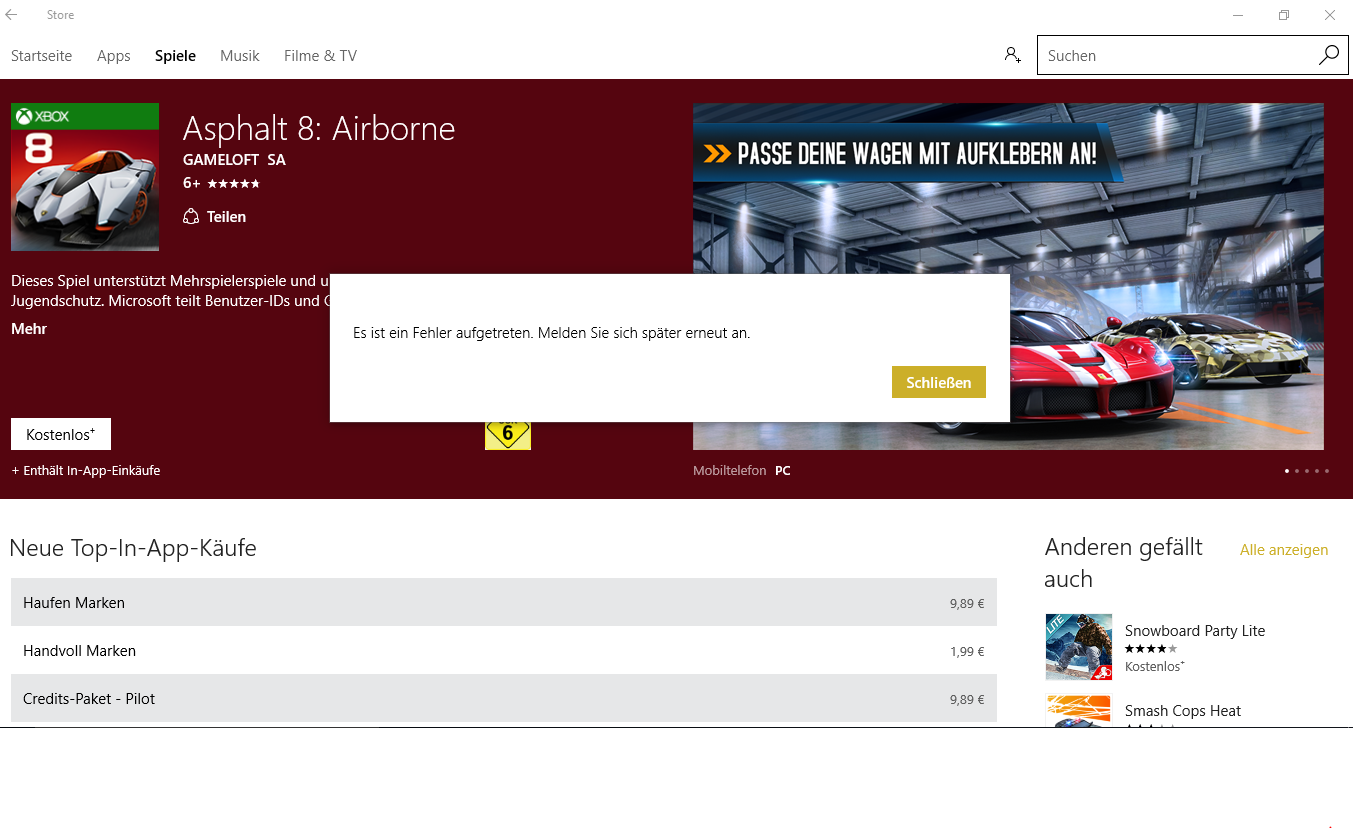The height and width of the screenshot is (828, 1353).
Task: Expand description with Mehr
Action: click(29, 329)
